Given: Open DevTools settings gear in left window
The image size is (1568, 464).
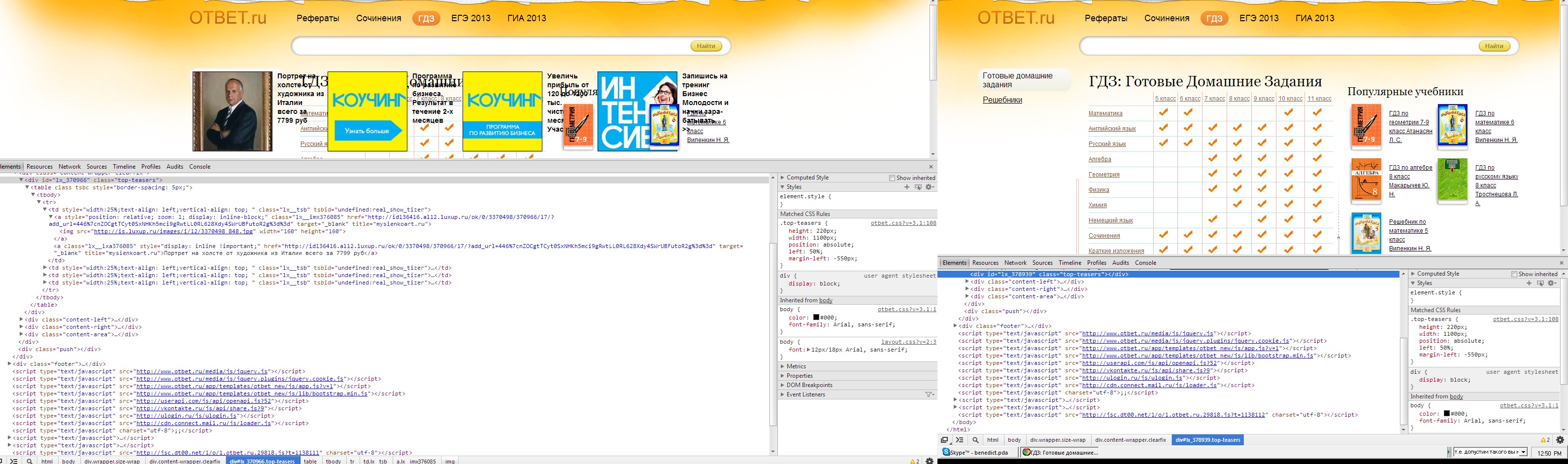Looking at the screenshot, I should (930, 461).
